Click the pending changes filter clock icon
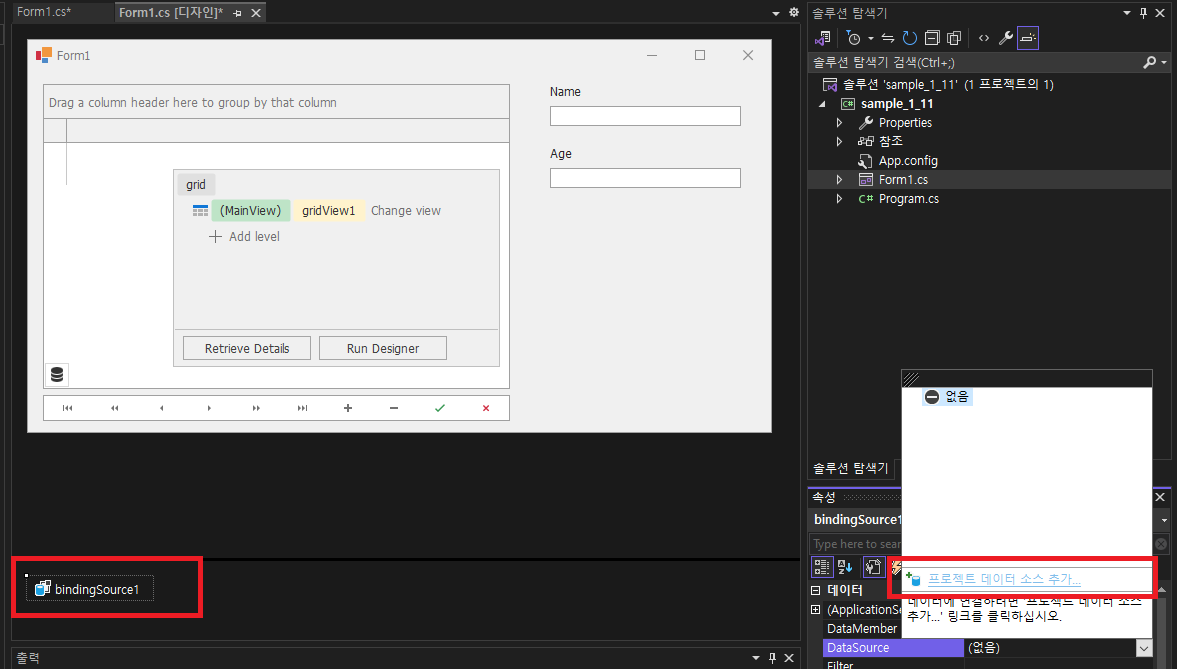1177x669 pixels. click(853, 38)
